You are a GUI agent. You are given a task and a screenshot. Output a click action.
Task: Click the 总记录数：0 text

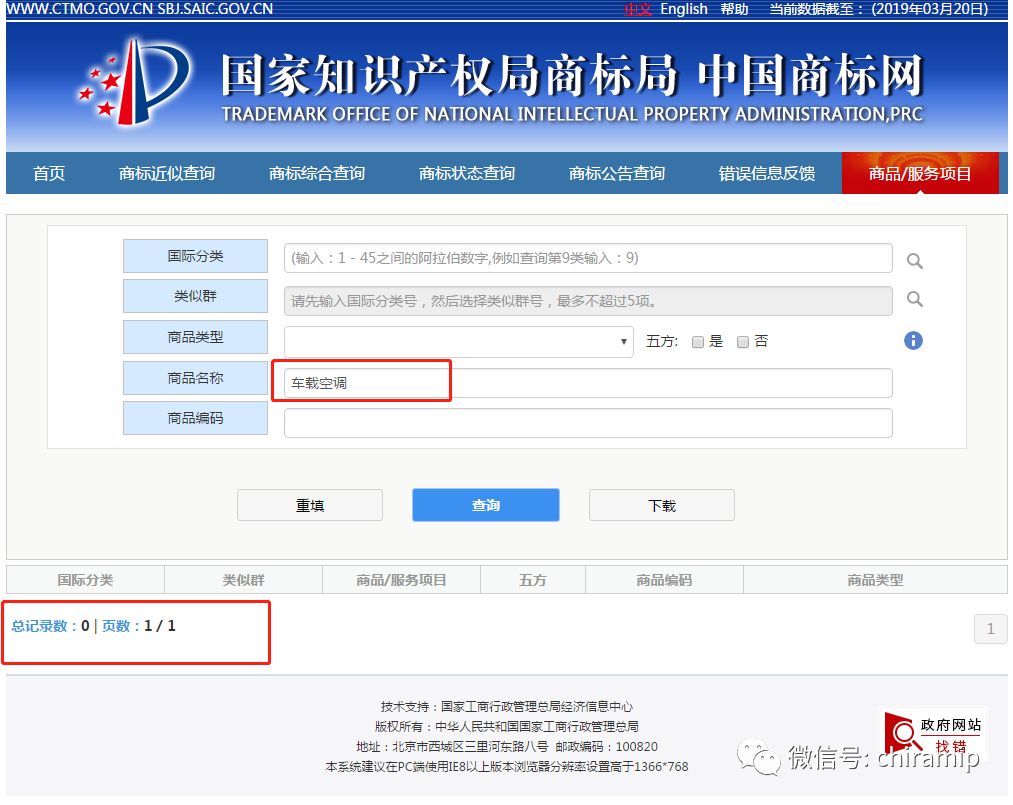coord(50,626)
